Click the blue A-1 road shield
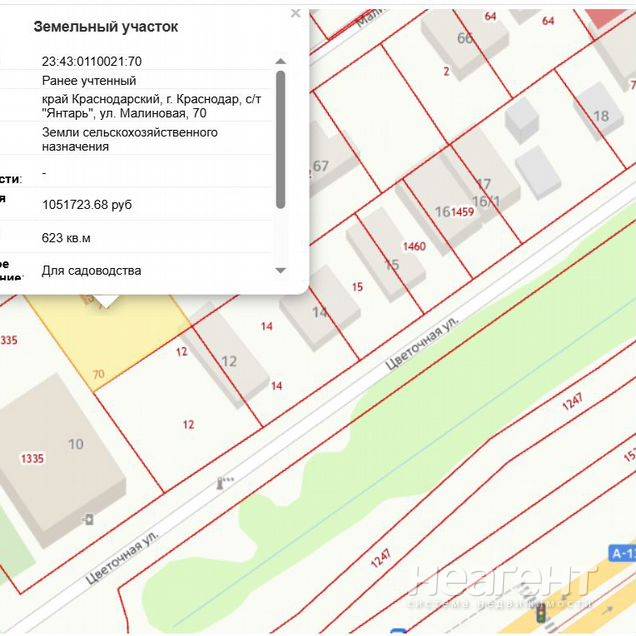The width and height of the screenshot is (636, 636). coord(622,553)
